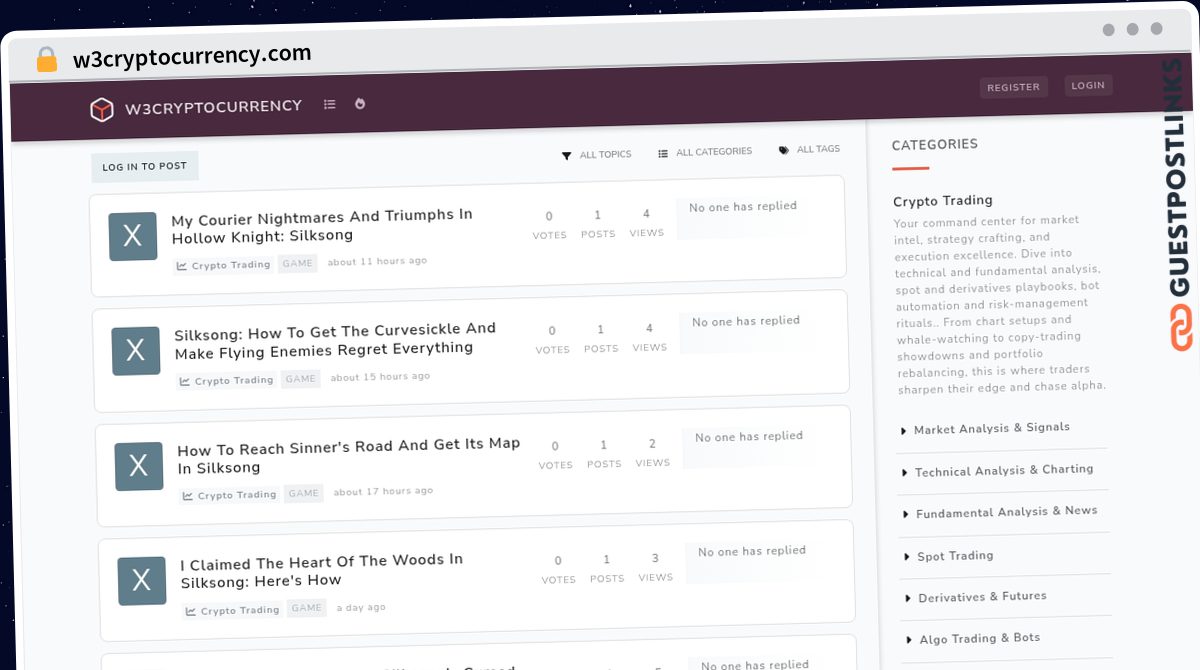Open the W3CRYPTOCURRENCY home link
Image resolution: width=1200 pixels, height=670 pixels.
[x=213, y=106]
